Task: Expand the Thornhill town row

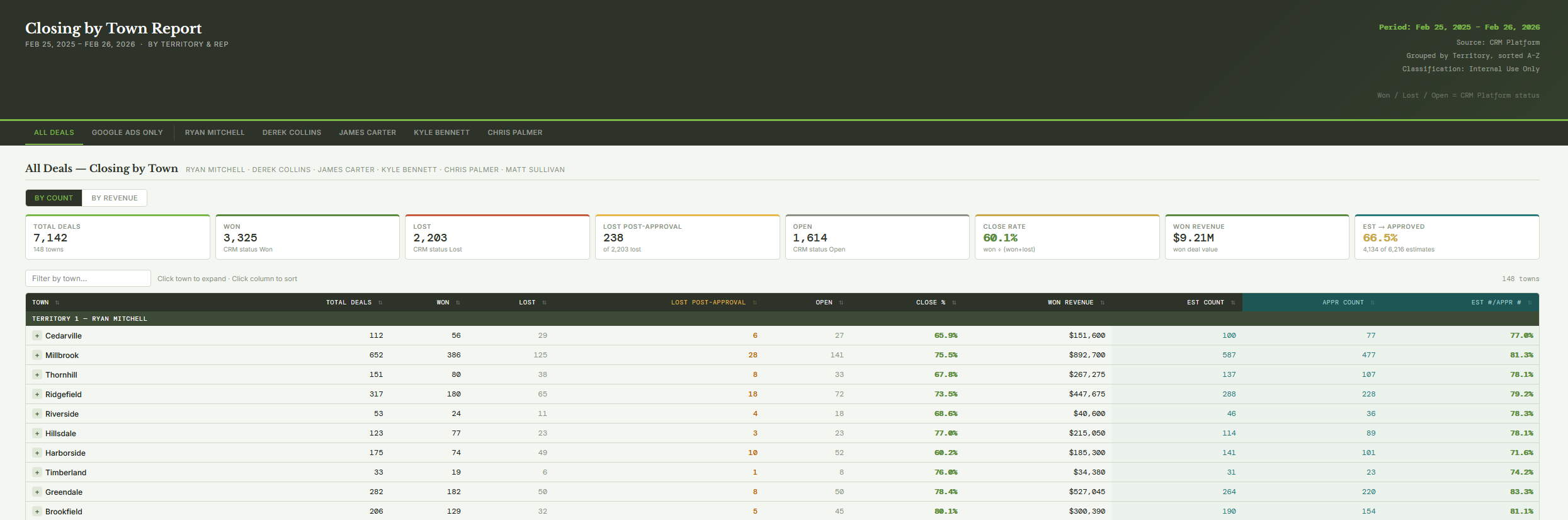Action: point(37,375)
